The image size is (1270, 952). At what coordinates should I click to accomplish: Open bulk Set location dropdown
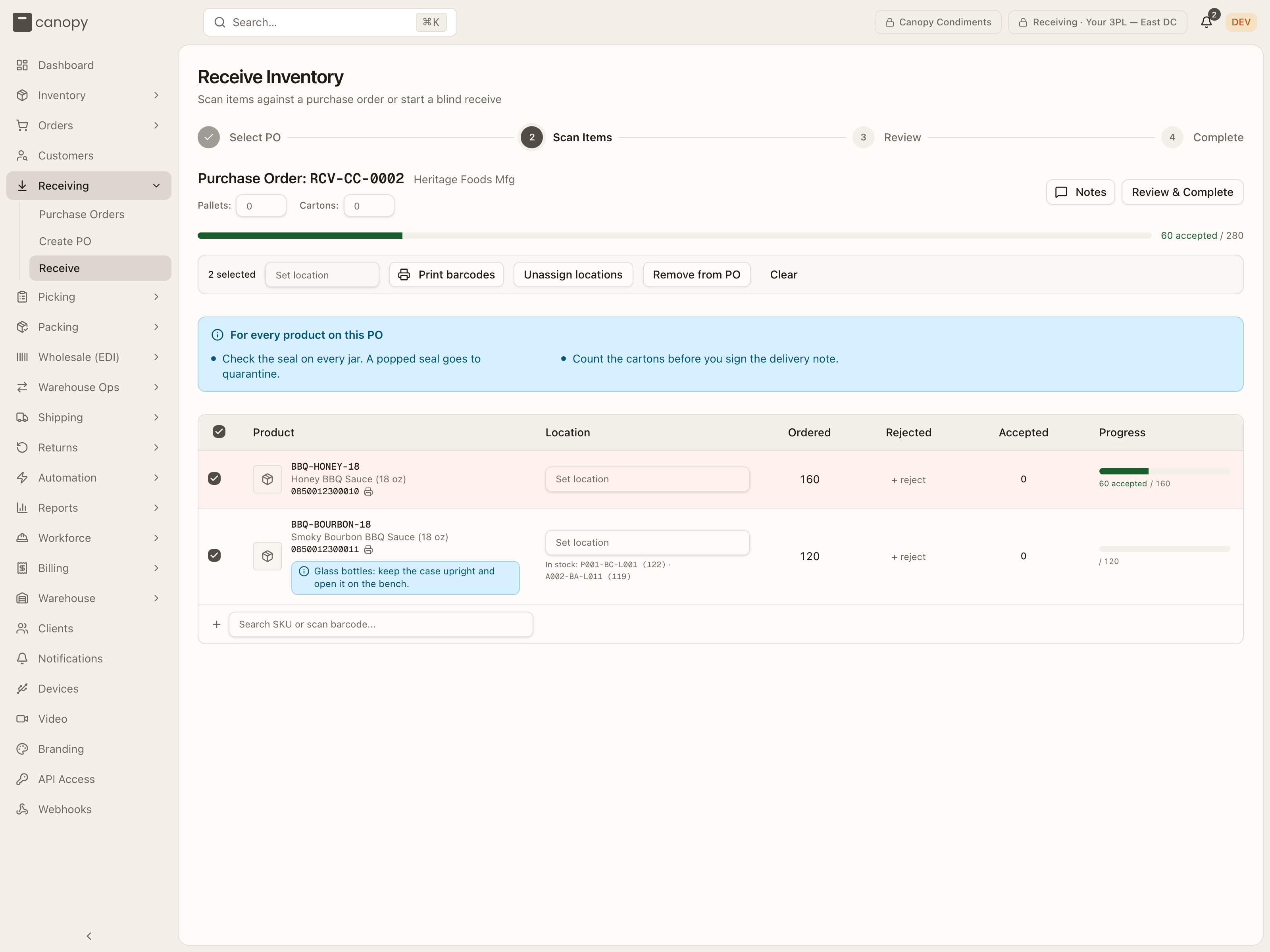(322, 275)
